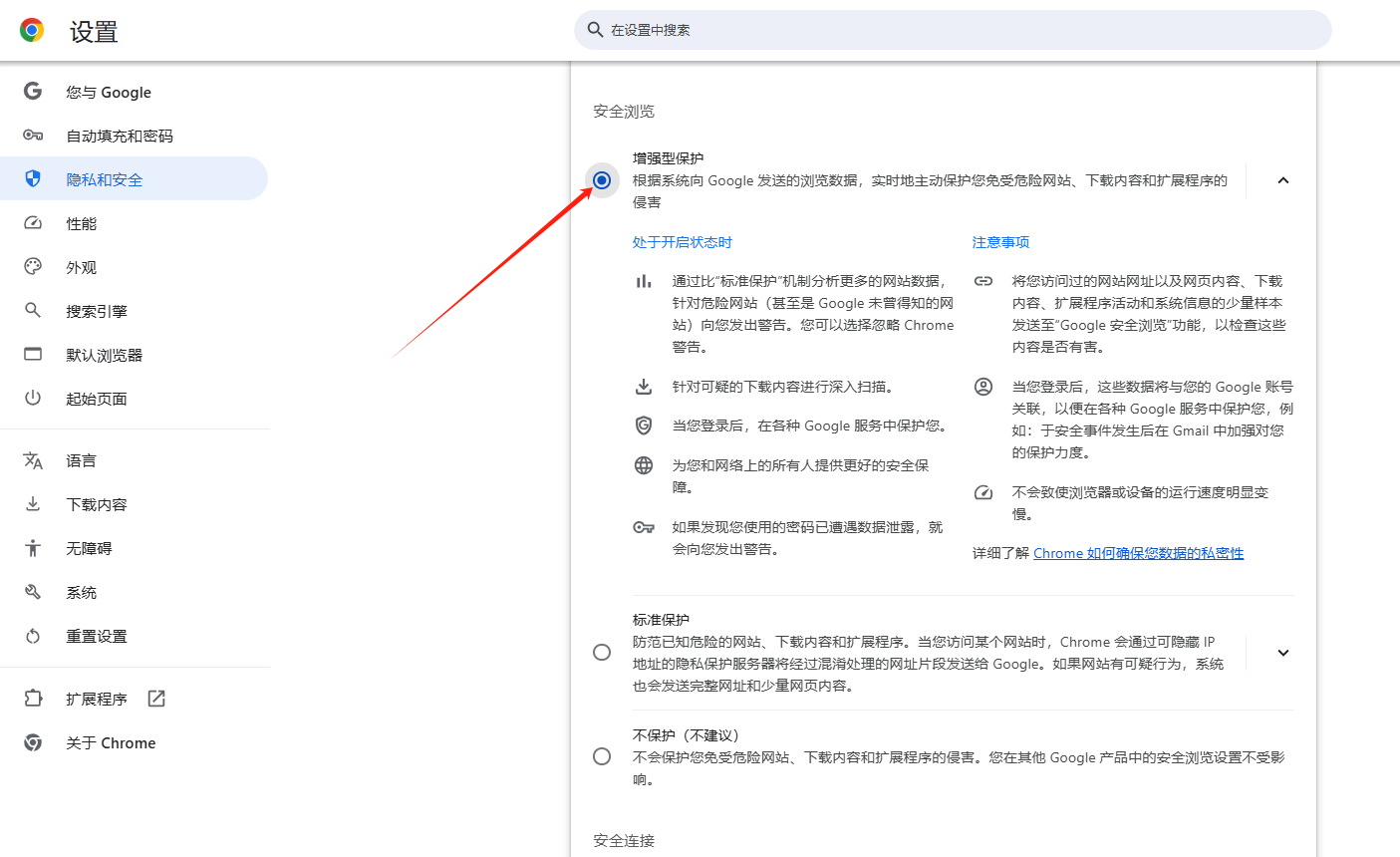Click the 注意事项 heading
Viewport: 1400px width, 857px height.
1000,242
